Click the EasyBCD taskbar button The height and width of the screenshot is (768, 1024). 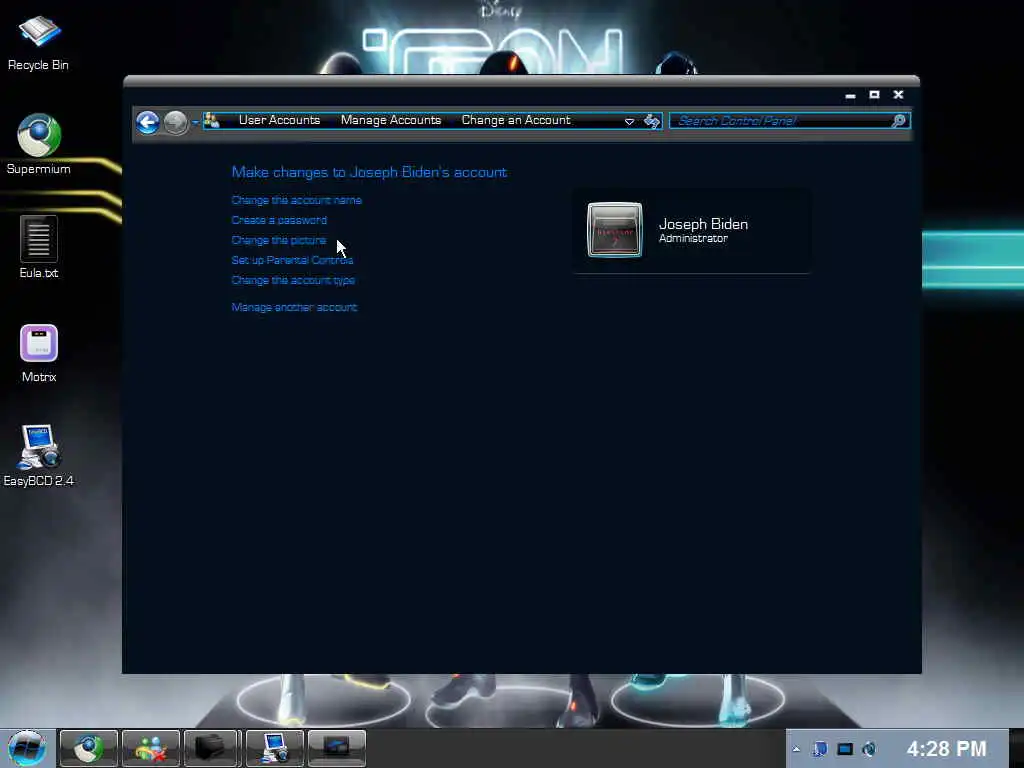tap(274, 748)
